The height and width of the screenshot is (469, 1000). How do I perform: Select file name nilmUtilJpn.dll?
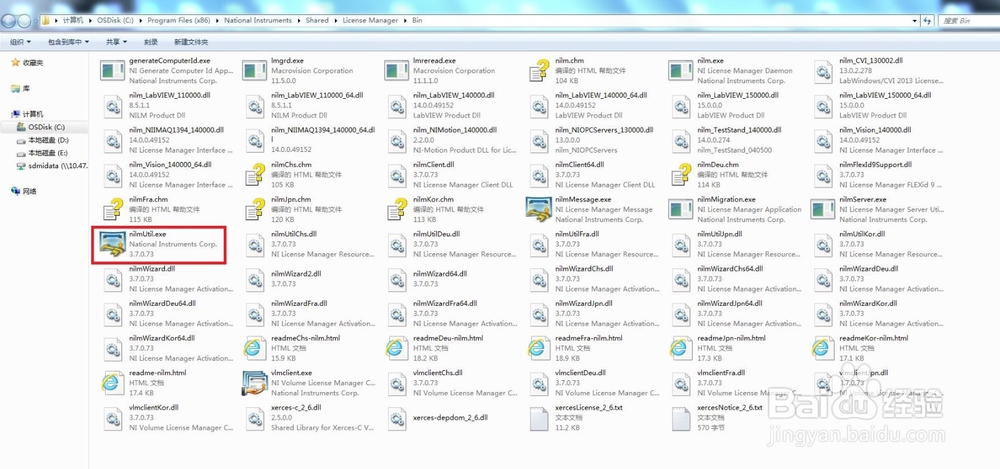point(720,234)
